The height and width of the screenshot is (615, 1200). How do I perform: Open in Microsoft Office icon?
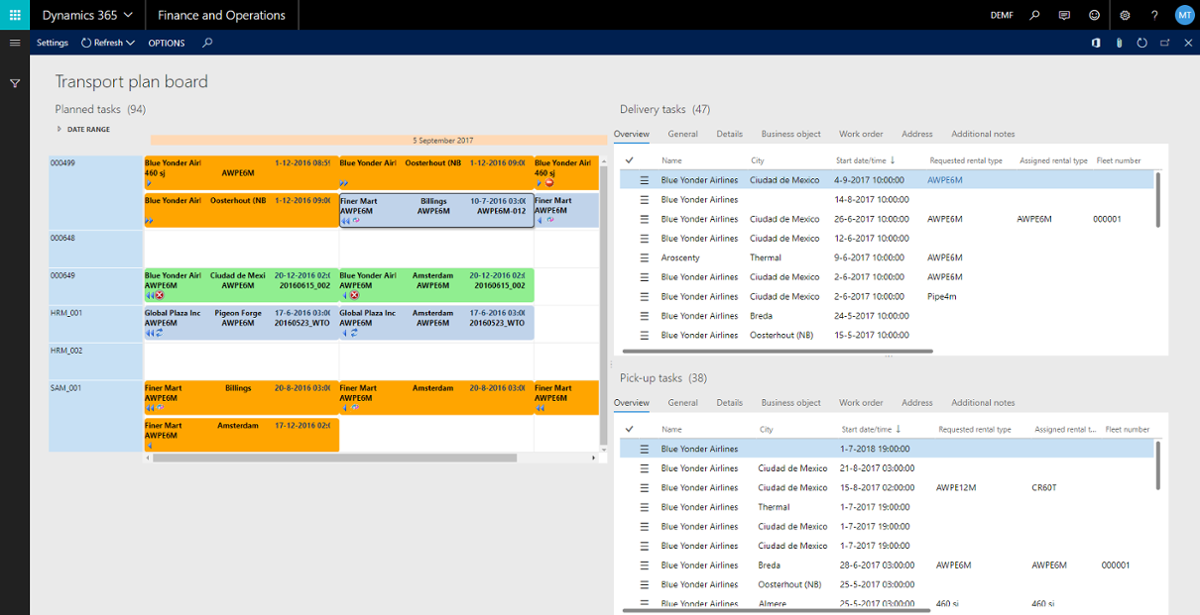pos(1096,43)
